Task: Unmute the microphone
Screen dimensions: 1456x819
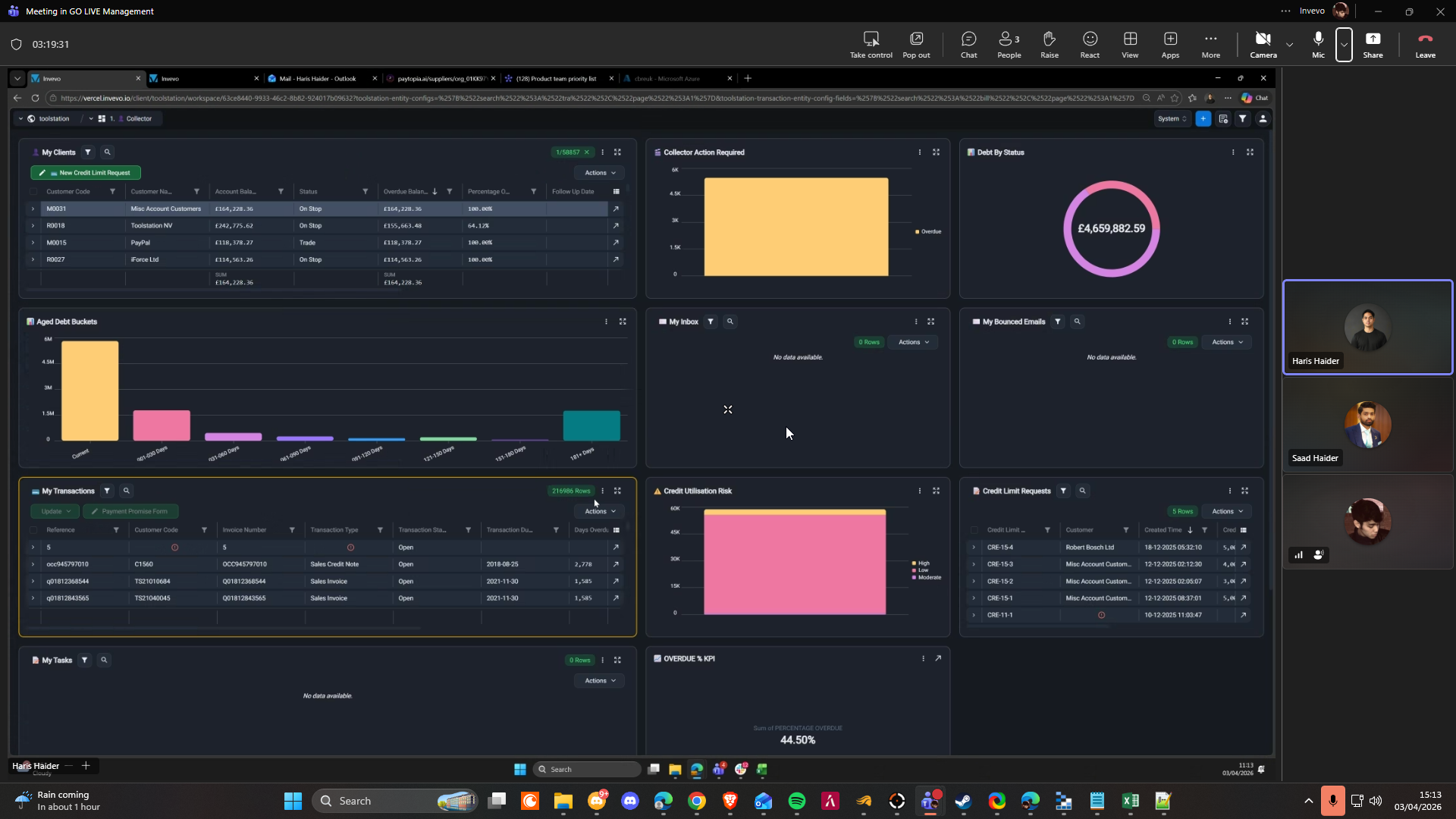Action: pyautogui.click(x=1318, y=44)
